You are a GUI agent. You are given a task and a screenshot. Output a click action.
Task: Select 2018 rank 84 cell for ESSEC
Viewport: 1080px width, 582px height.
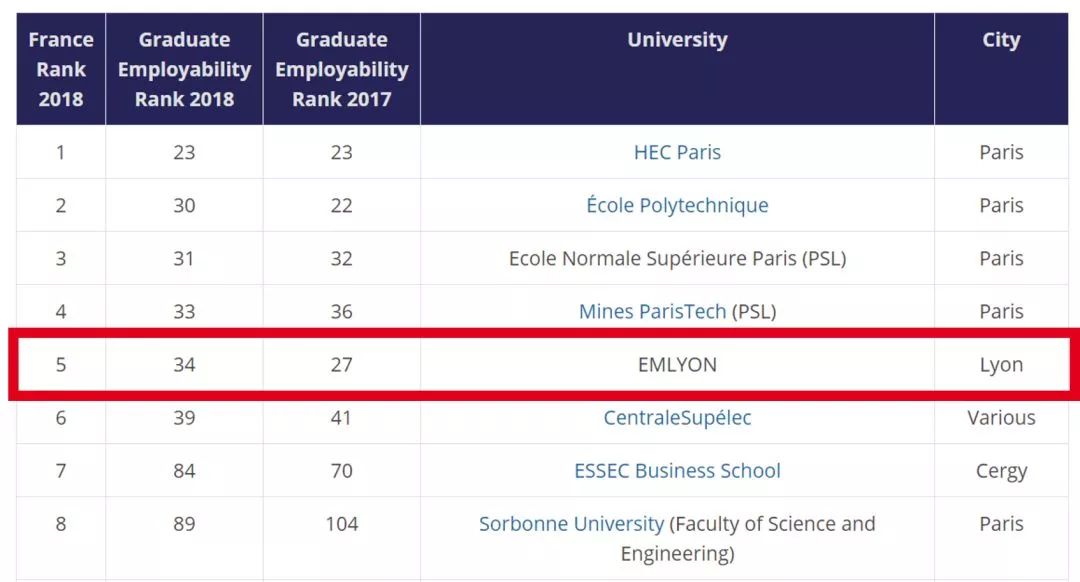(184, 470)
